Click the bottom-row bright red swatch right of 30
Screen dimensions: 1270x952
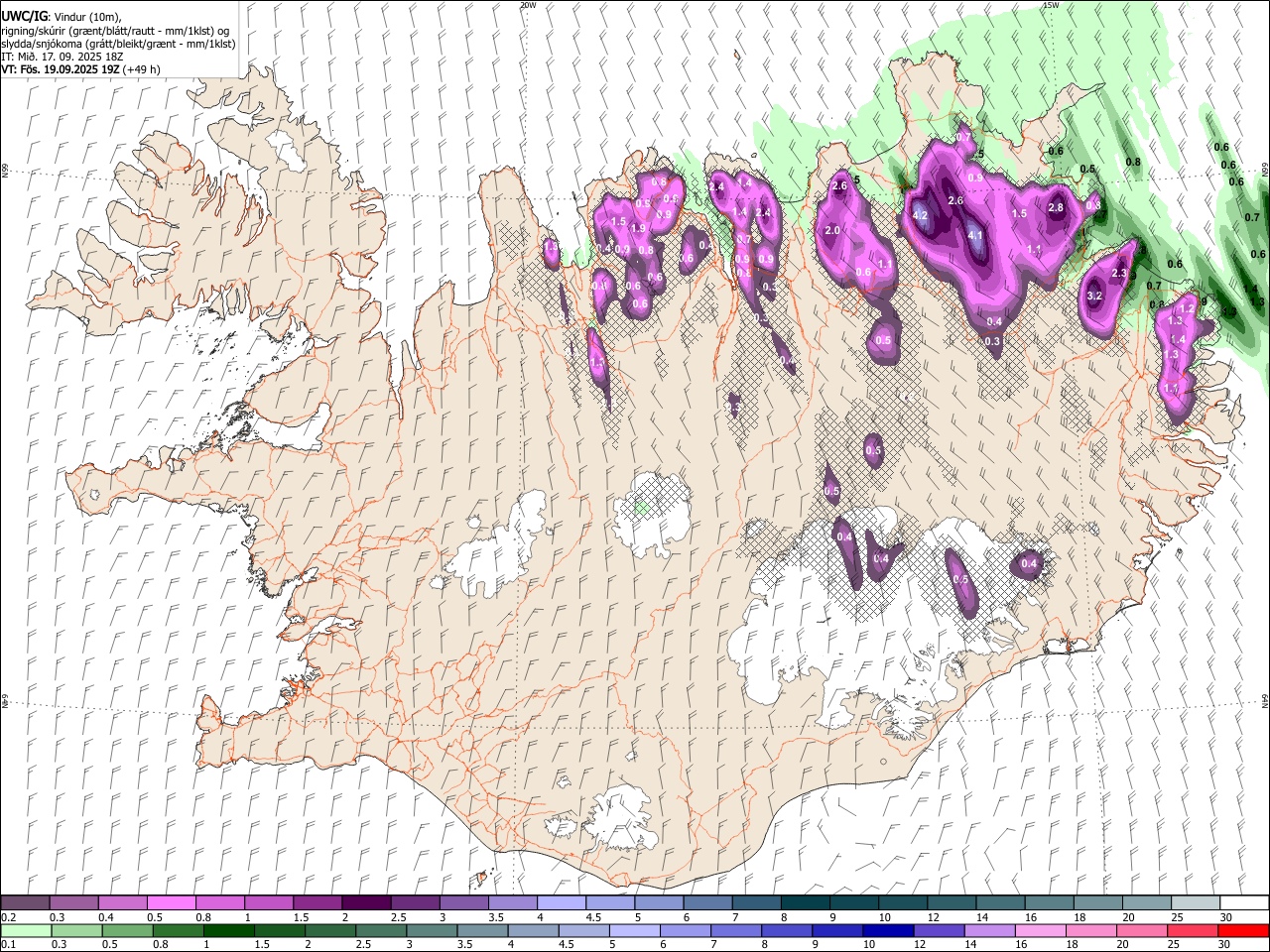[x=1242, y=931]
